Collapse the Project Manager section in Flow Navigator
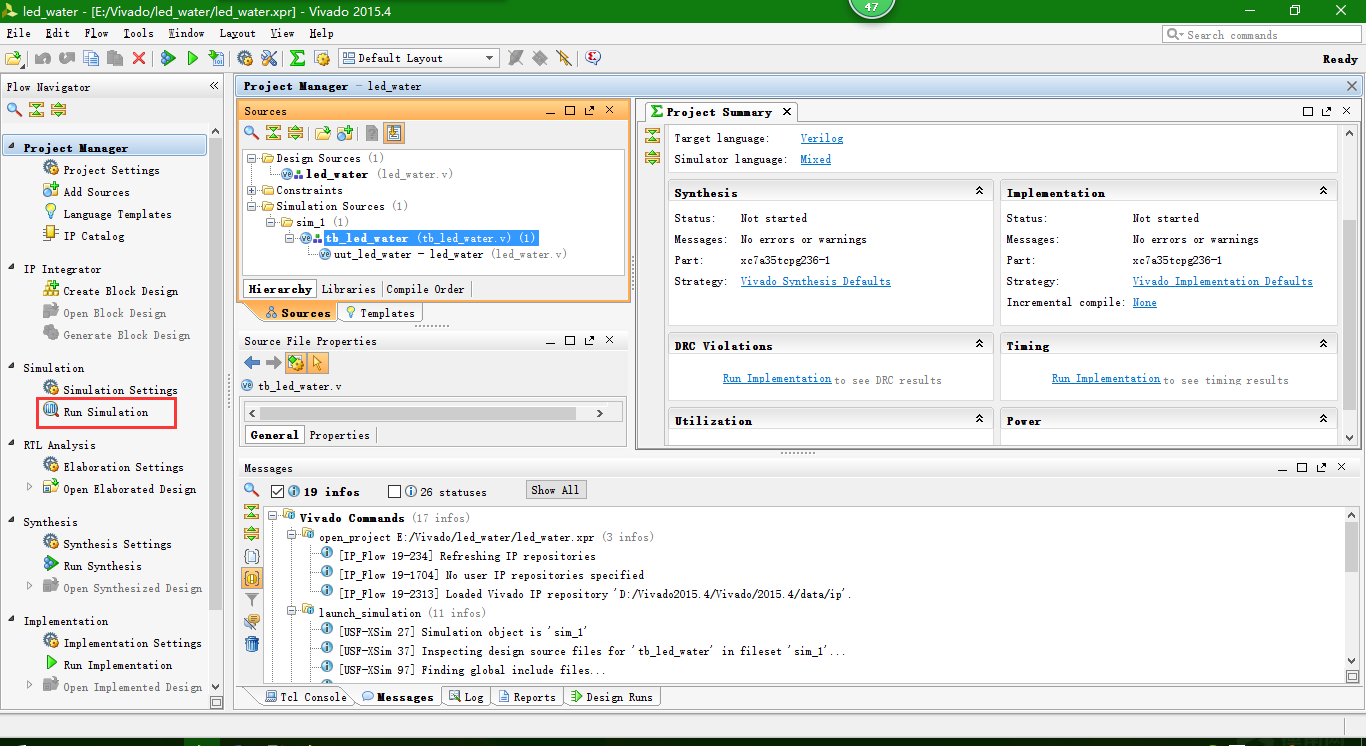The height and width of the screenshot is (746, 1366). [x=12, y=147]
